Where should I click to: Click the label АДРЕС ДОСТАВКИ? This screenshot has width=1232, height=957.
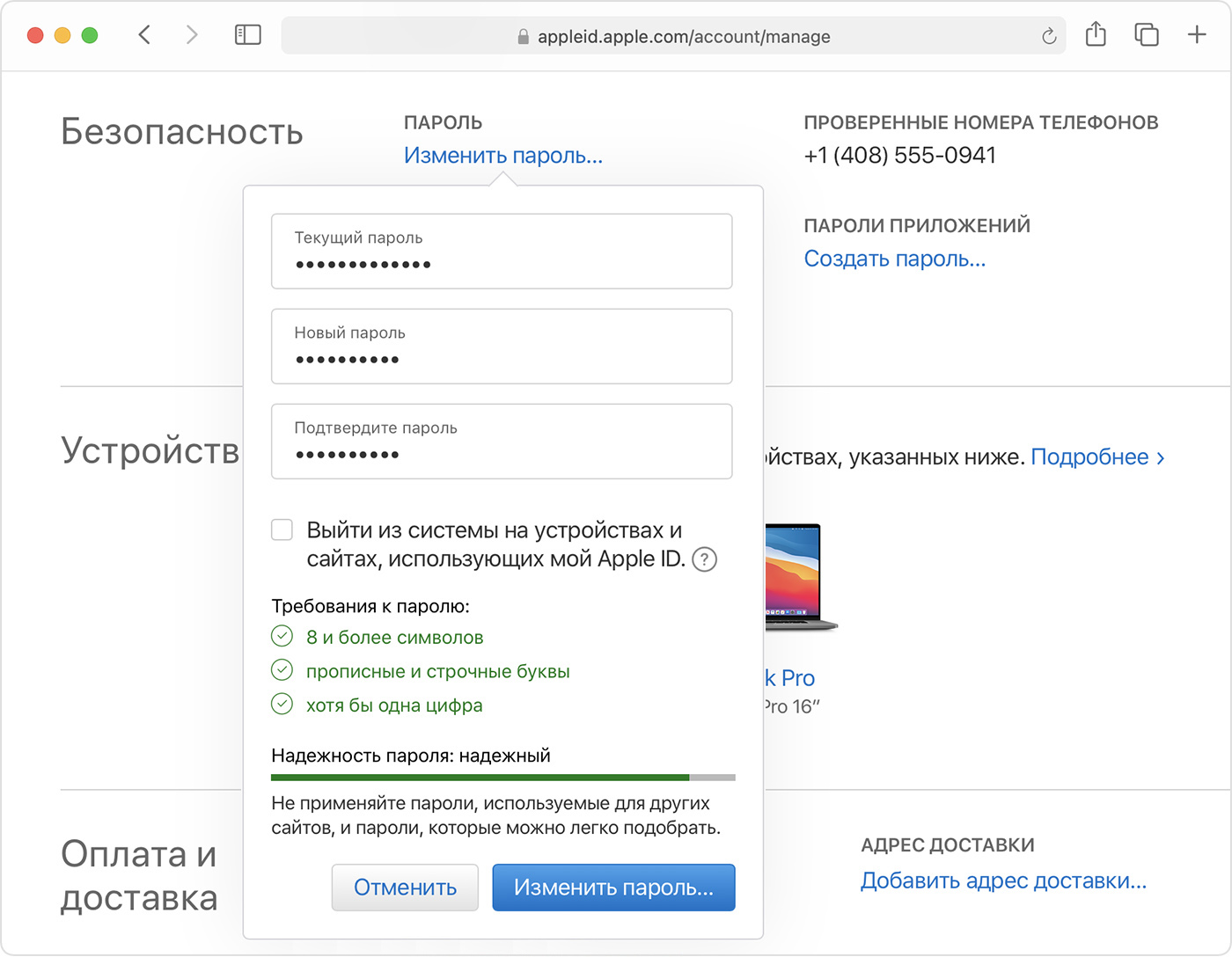948,845
